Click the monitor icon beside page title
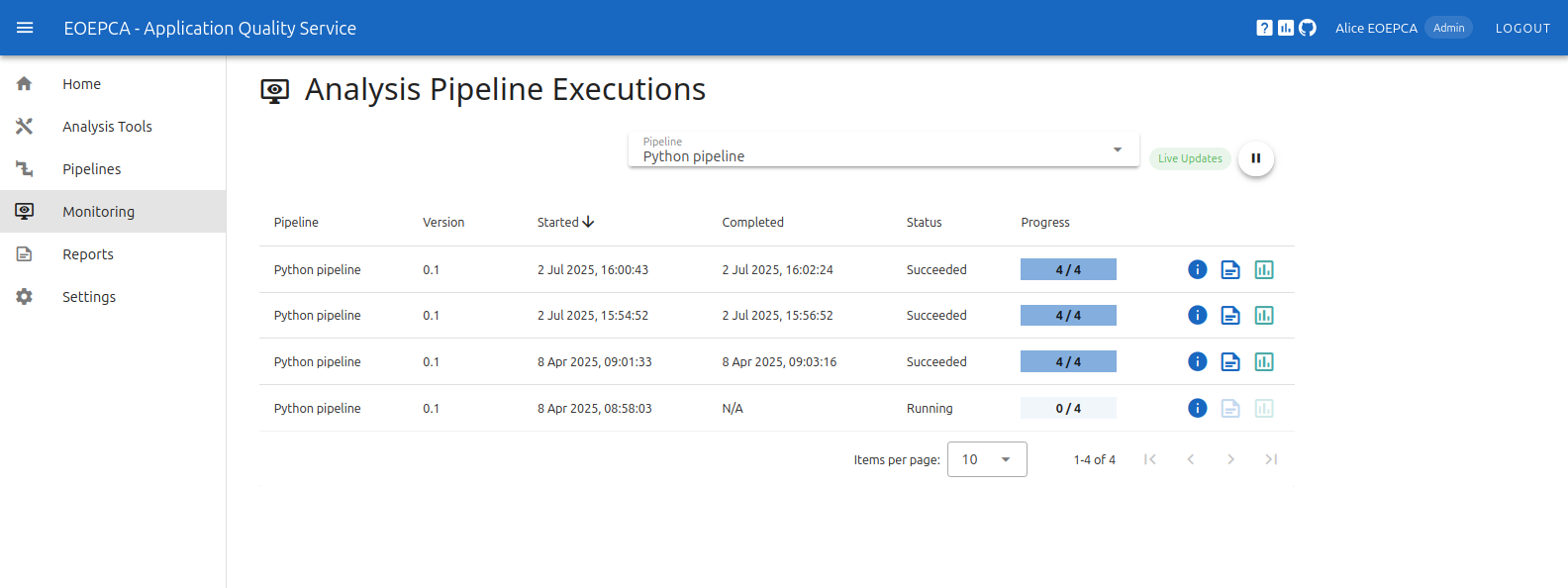The width and height of the screenshot is (1568, 588). click(x=275, y=91)
